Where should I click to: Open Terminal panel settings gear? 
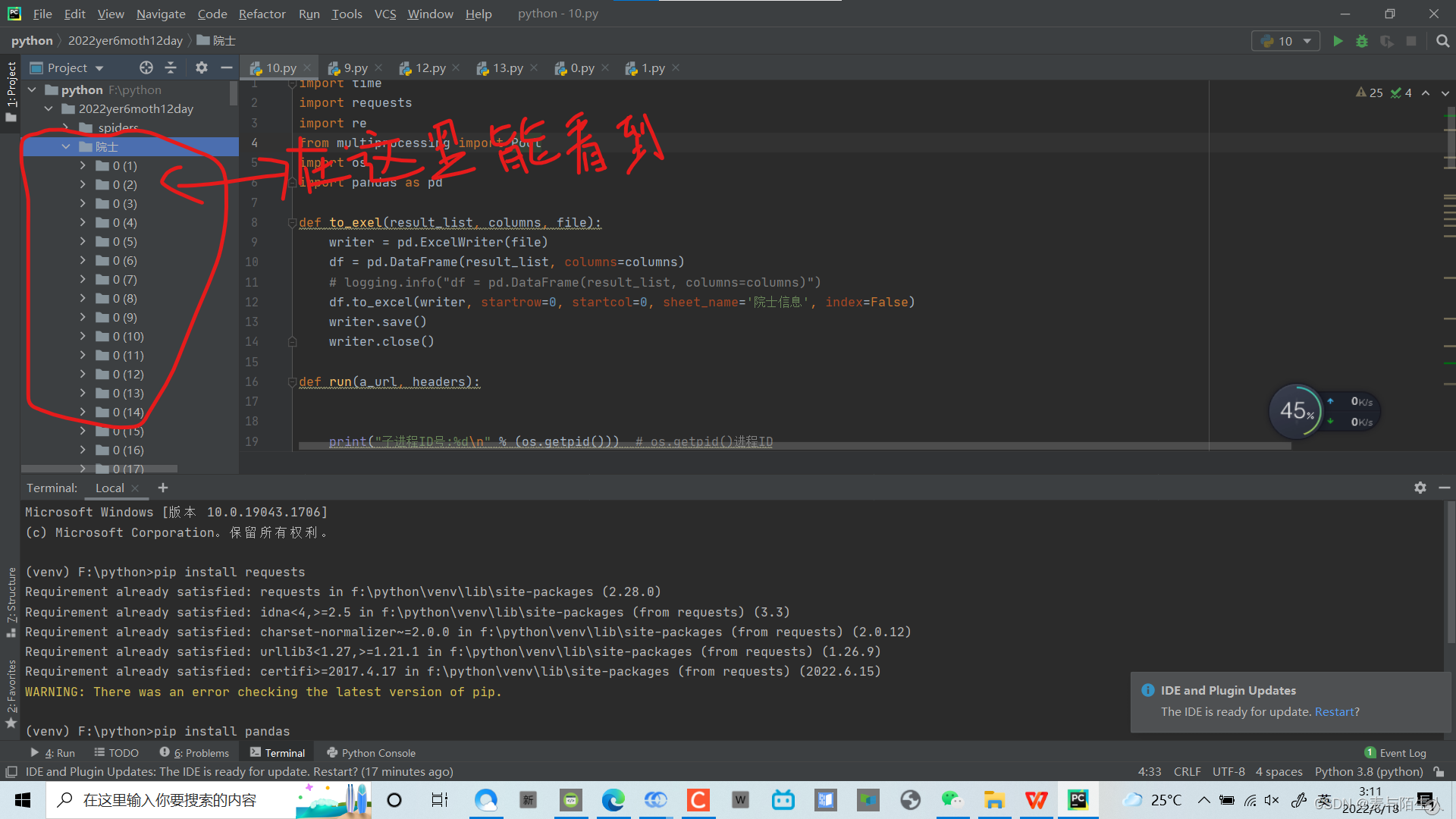[x=1420, y=488]
